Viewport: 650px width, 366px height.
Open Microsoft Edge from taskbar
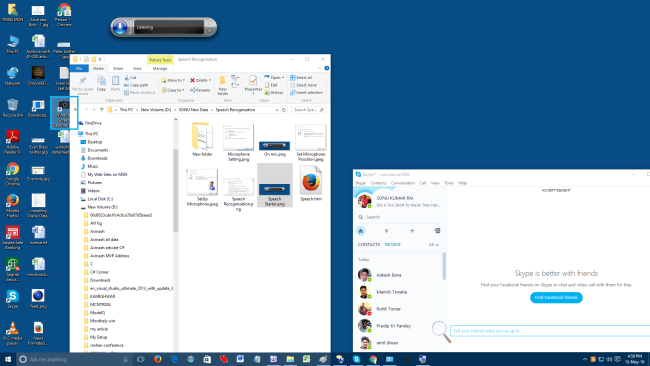(x=174, y=359)
